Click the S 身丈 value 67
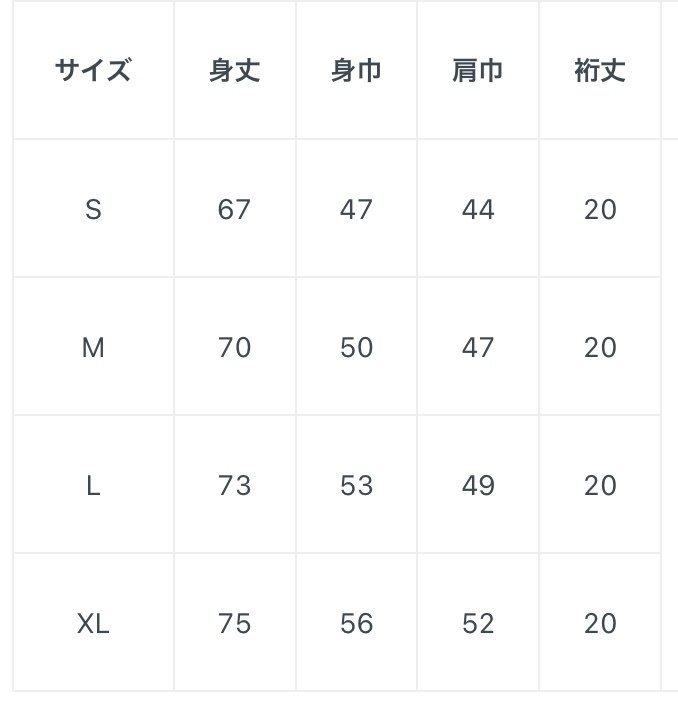This screenshot has height=706, width=678. (234, 209)
